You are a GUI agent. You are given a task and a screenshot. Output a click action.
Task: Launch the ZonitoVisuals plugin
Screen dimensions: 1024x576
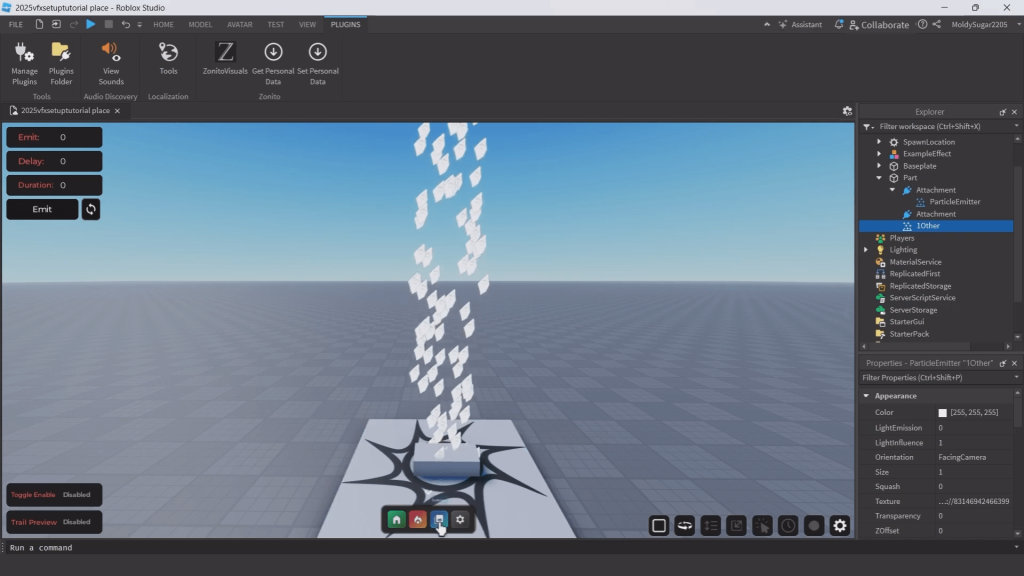225,59
